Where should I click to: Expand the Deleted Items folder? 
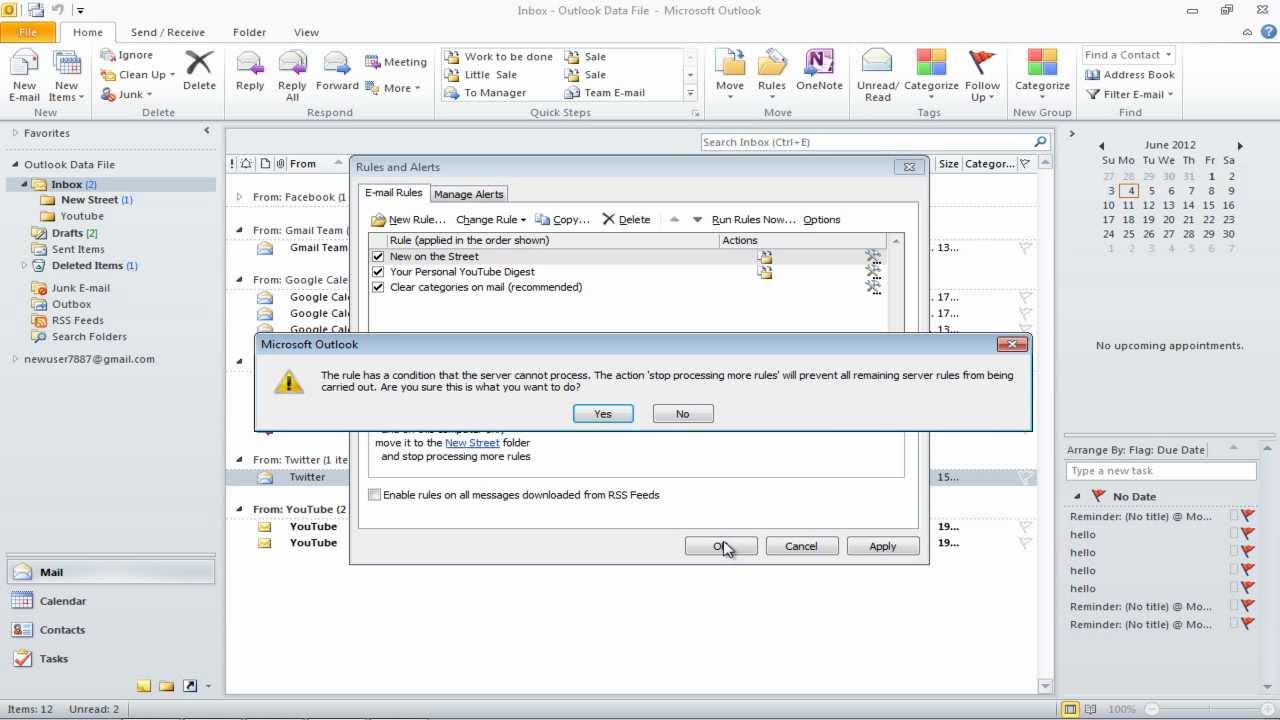24,266
